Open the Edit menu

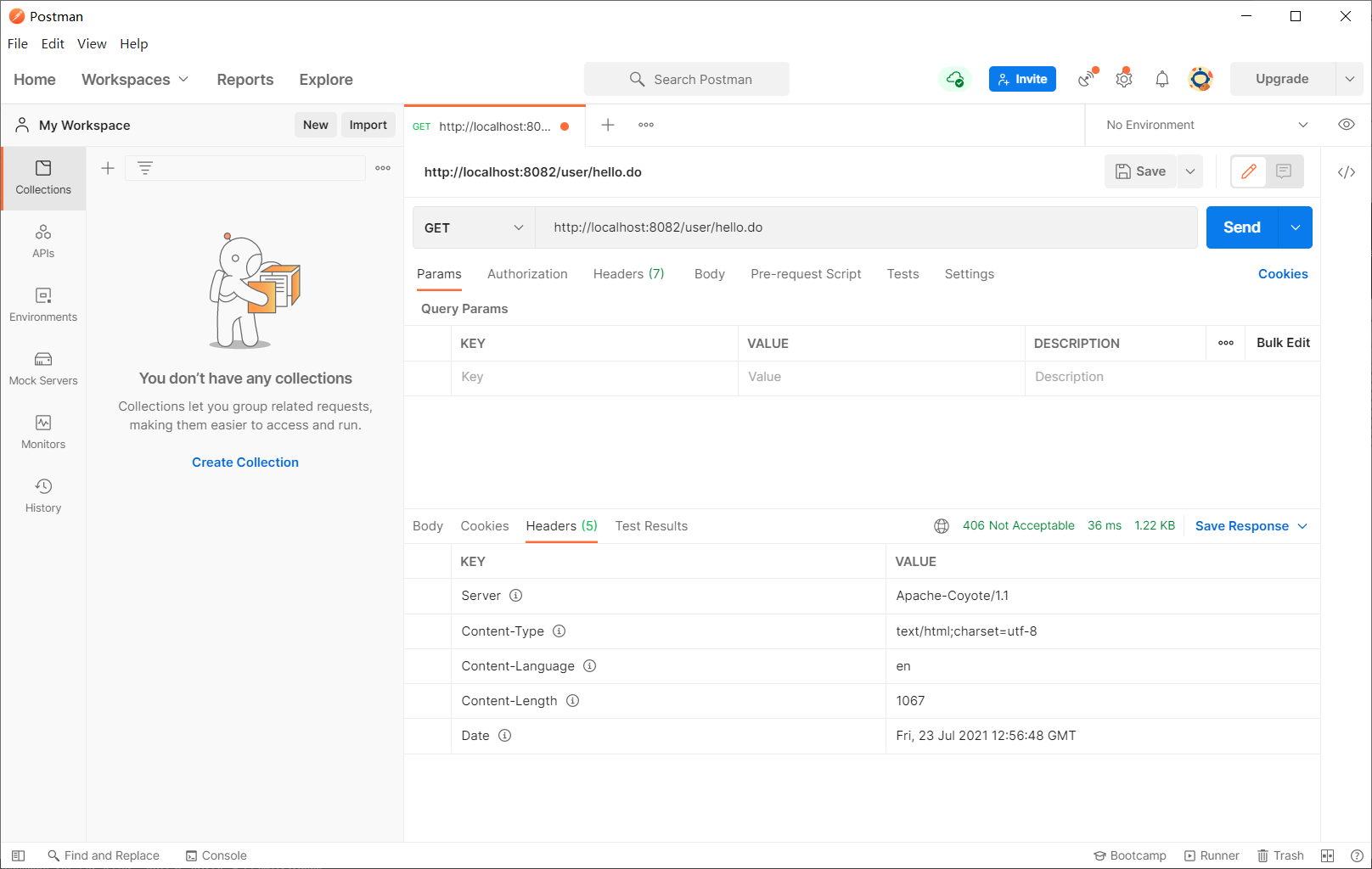click(x=53, y=44)
